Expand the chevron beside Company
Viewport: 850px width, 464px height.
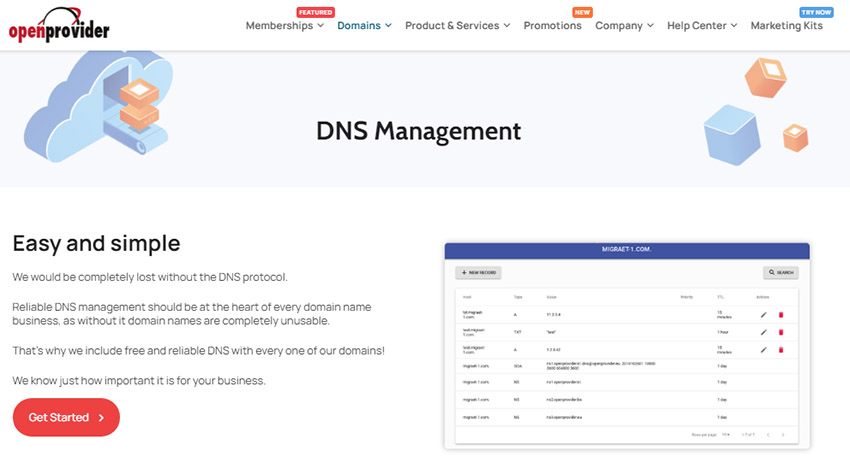point(651,25)
